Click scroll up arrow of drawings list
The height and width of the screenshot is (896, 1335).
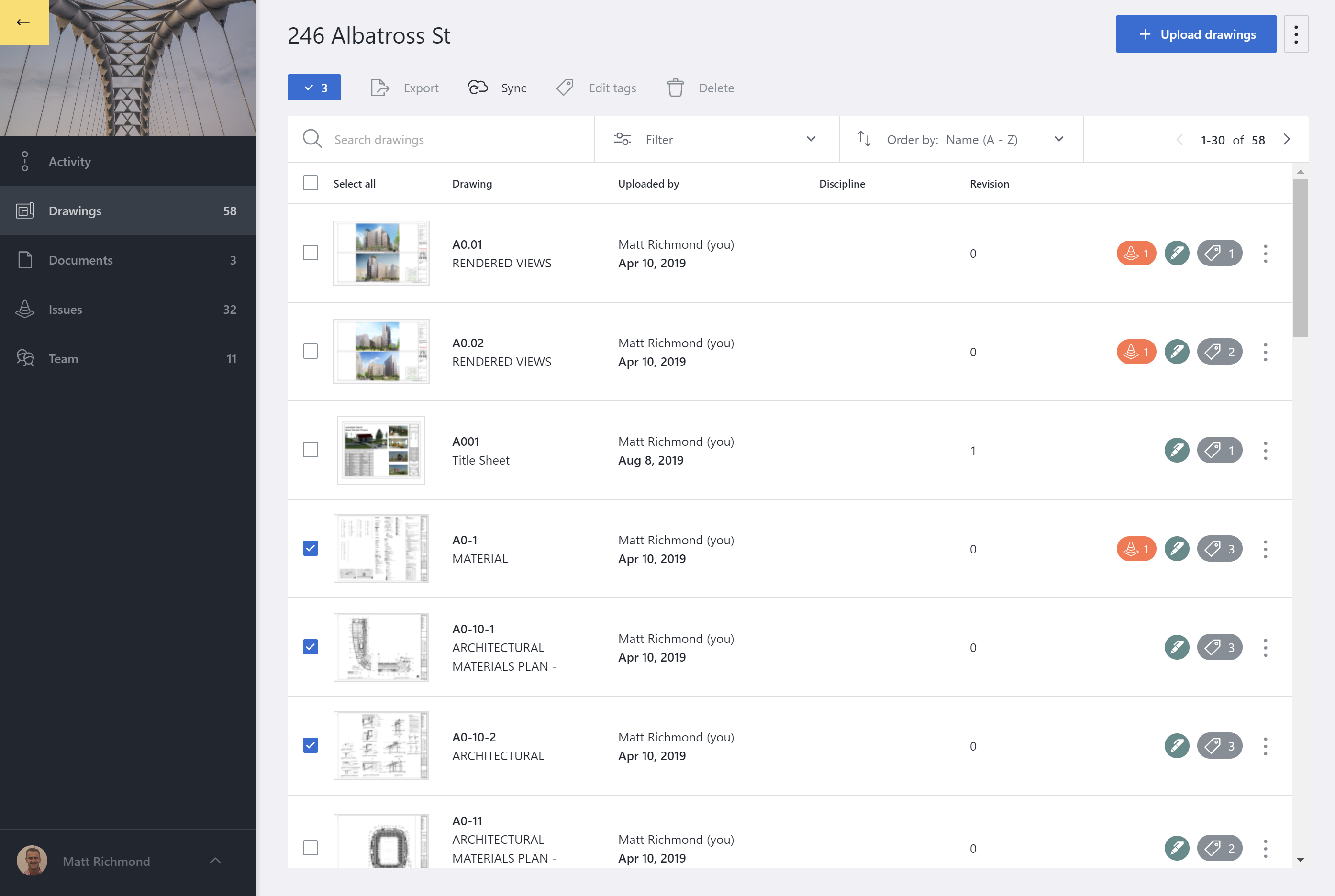pos(1300,171)
